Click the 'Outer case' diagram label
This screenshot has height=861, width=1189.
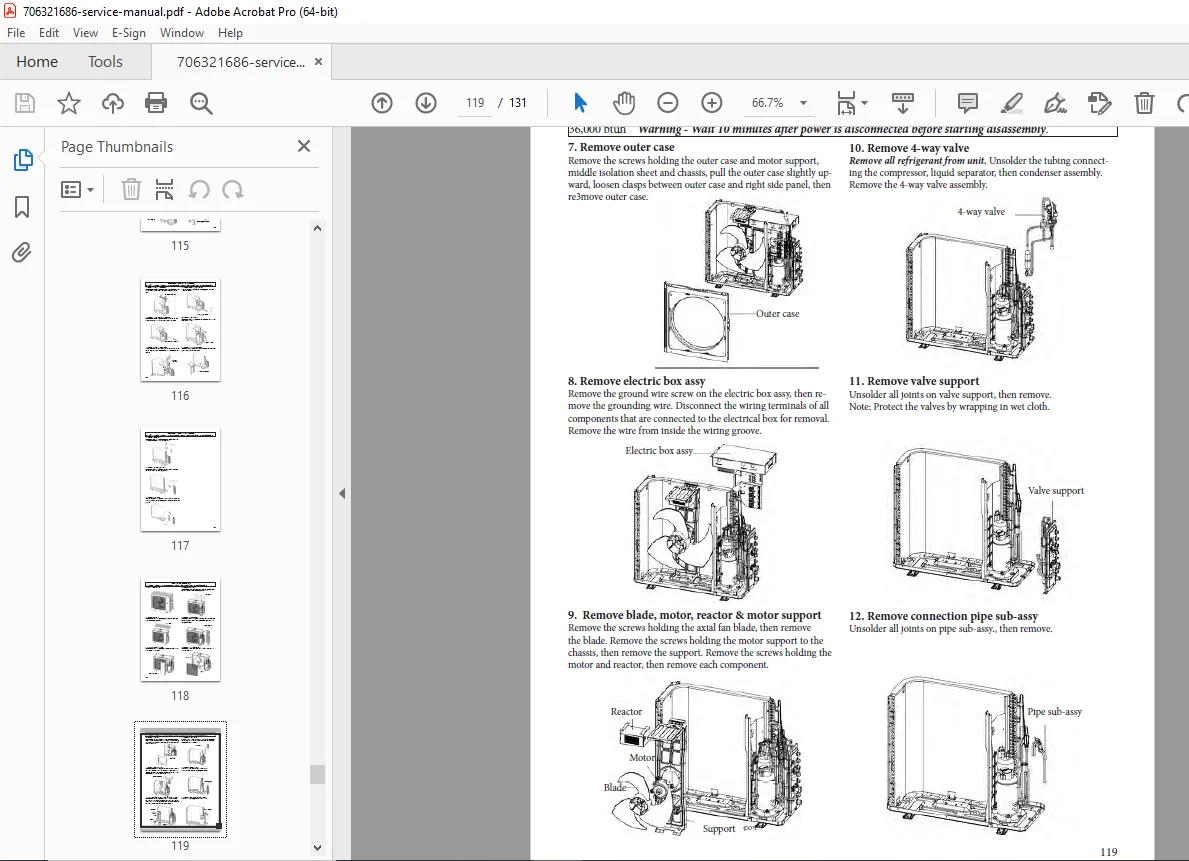pos(777,313)
